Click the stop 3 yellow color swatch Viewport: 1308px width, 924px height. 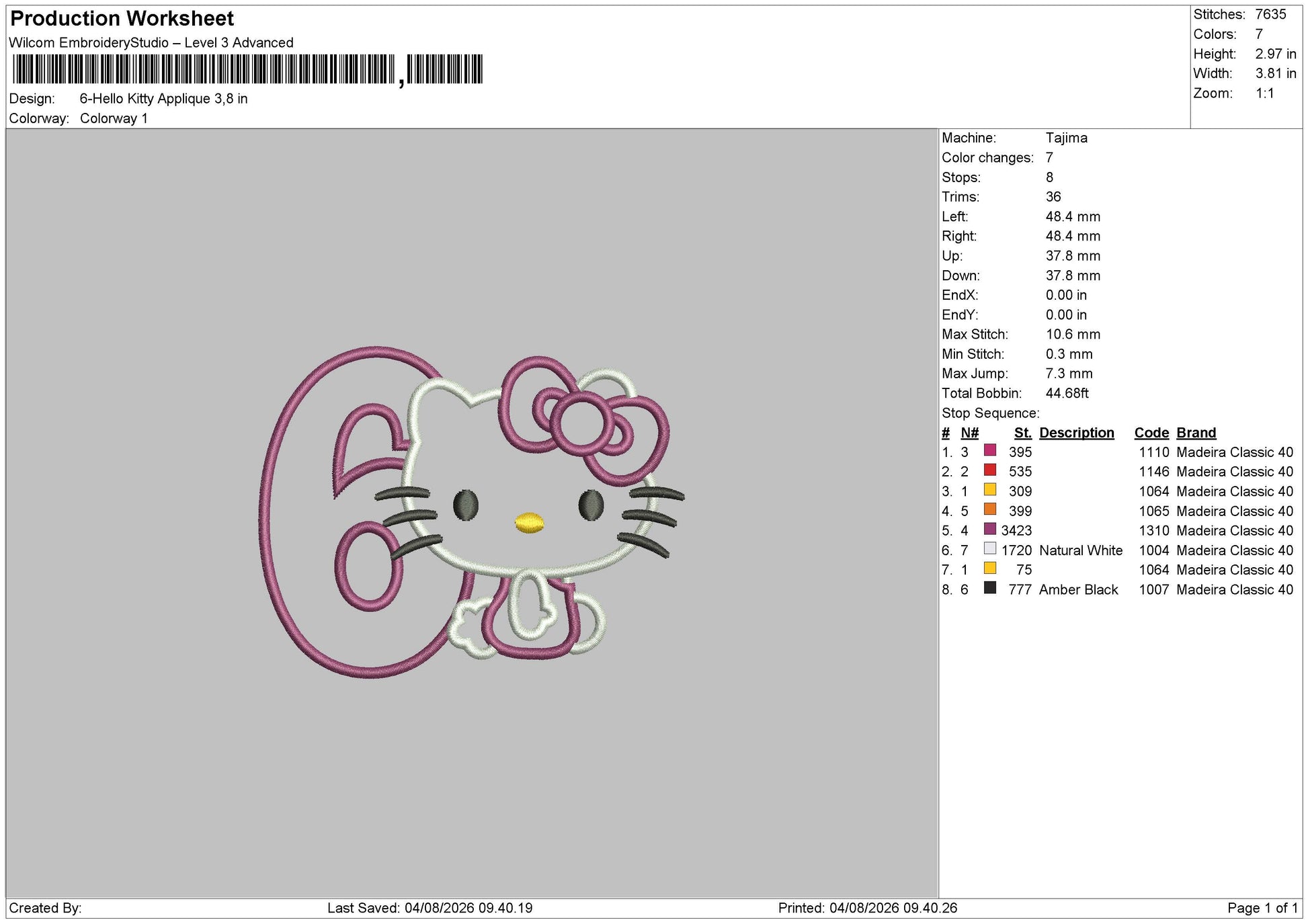pyautogui.click(x=990, y=489)
